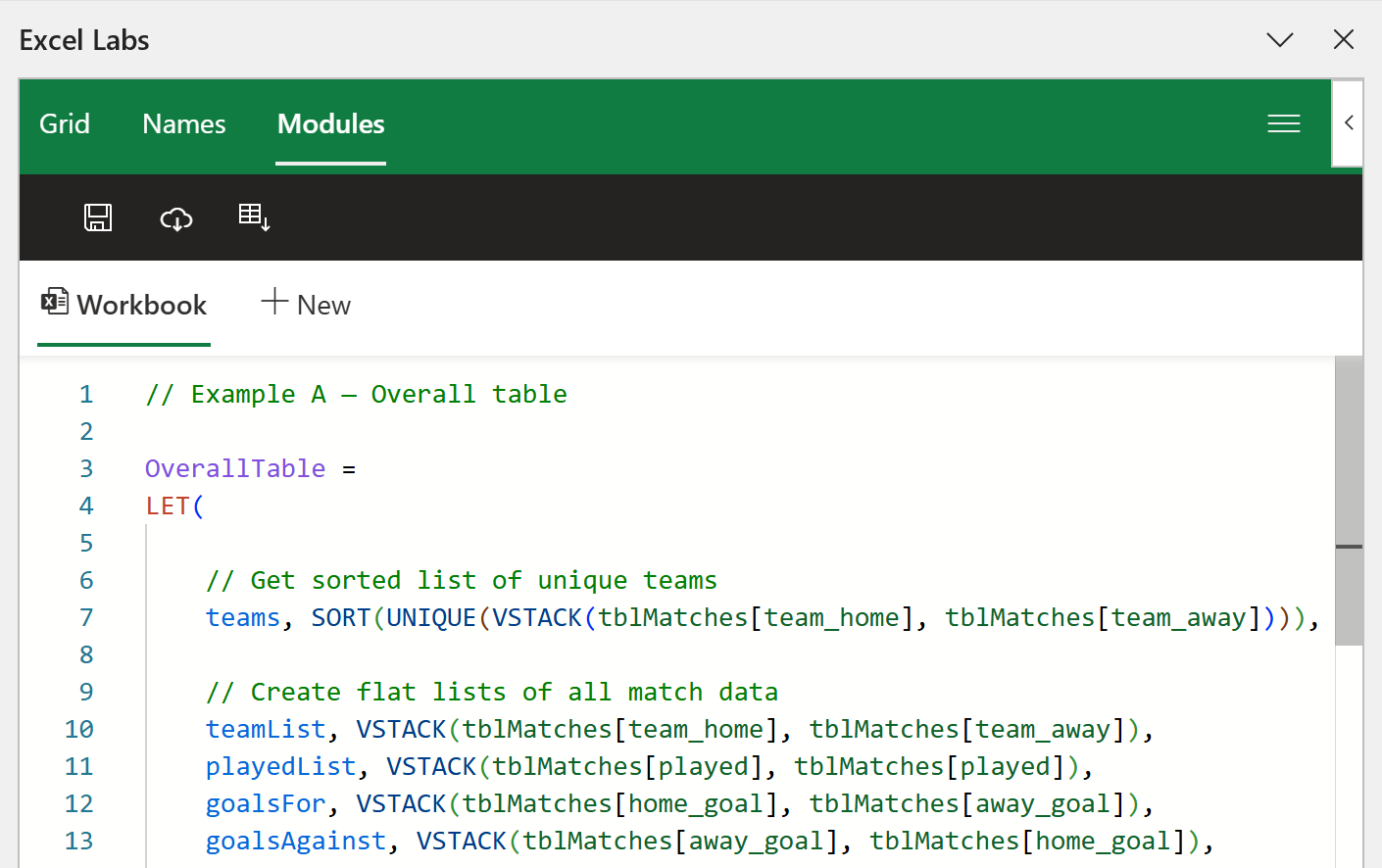Click the plus icon beside New

pos(274,302)
